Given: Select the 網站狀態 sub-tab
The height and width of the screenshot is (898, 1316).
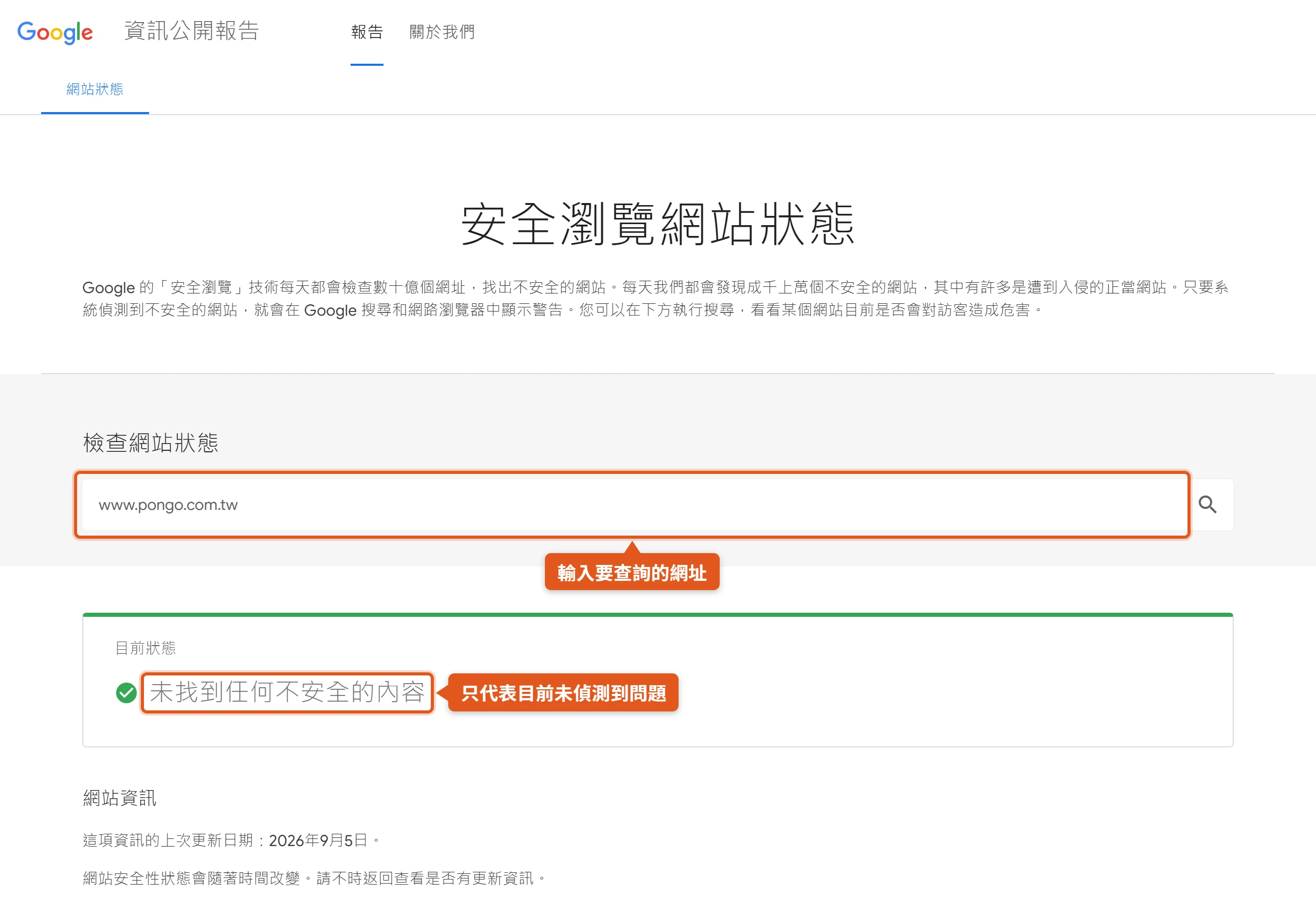Looking at the screenshot, I should coord(95,89).
